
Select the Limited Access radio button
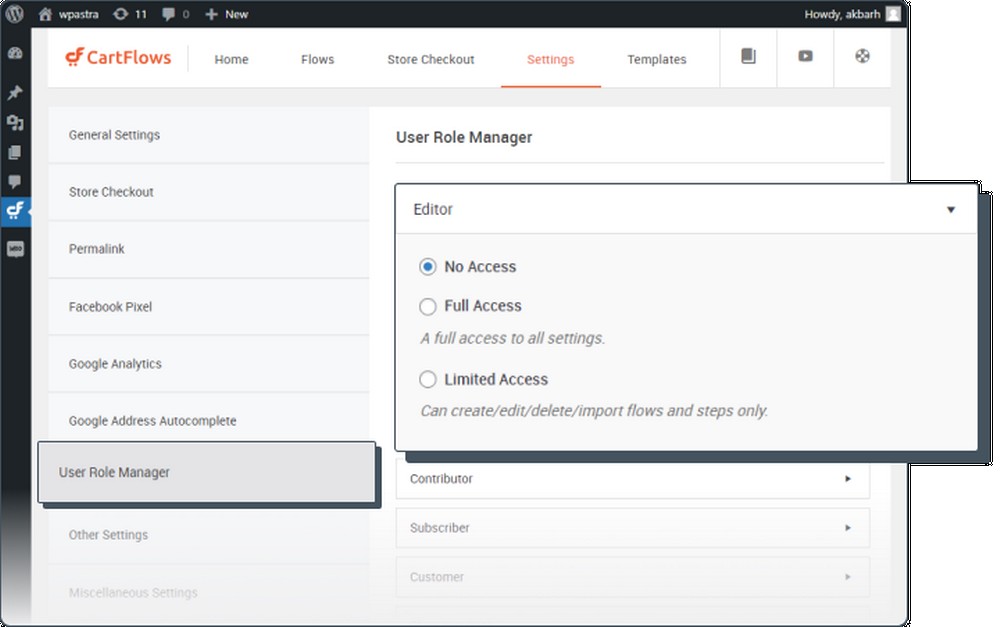click(427, 380)
